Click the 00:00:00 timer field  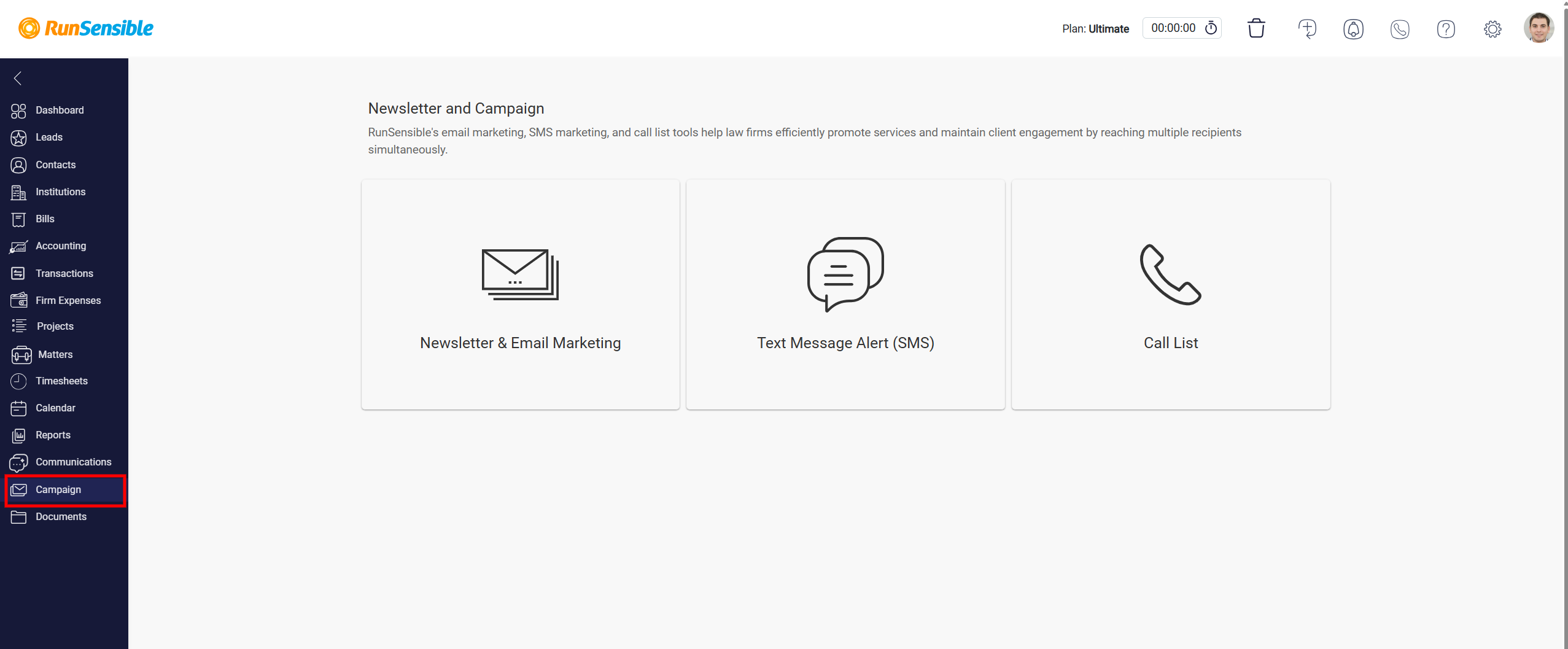point(1182,28)
